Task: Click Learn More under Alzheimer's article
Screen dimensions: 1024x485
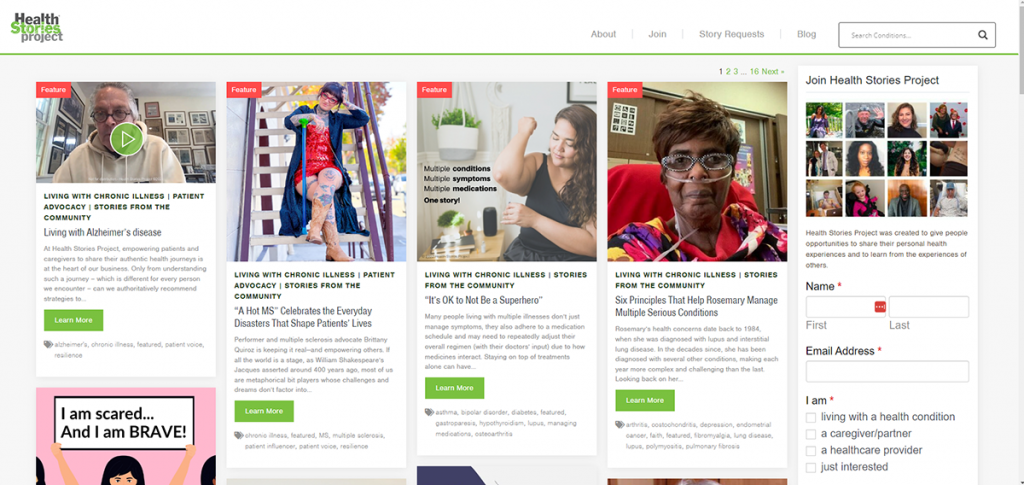Action: [x=73, y=320]
